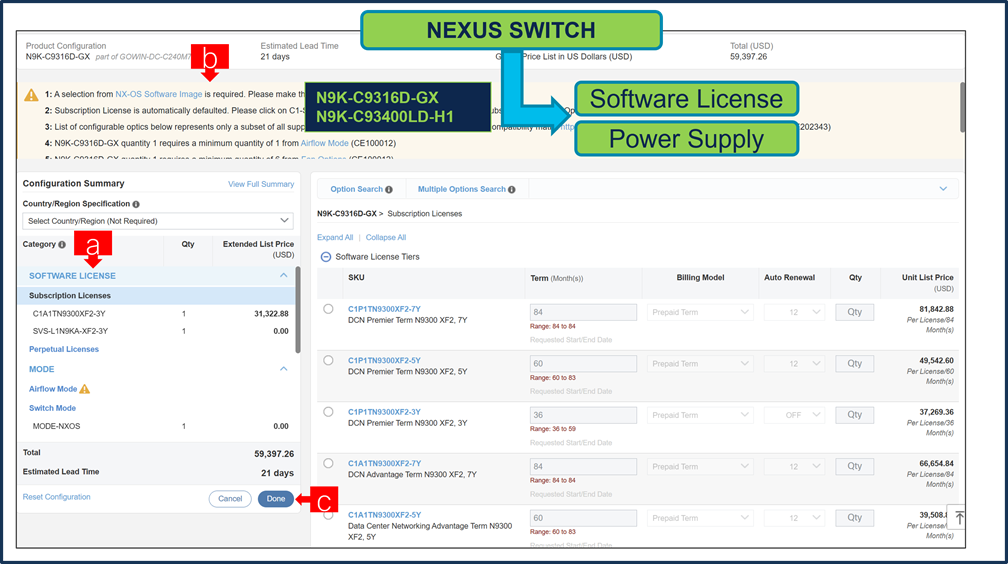Switch to Option Search tab
Screen dimensions: 1008x564
[356, 189]
